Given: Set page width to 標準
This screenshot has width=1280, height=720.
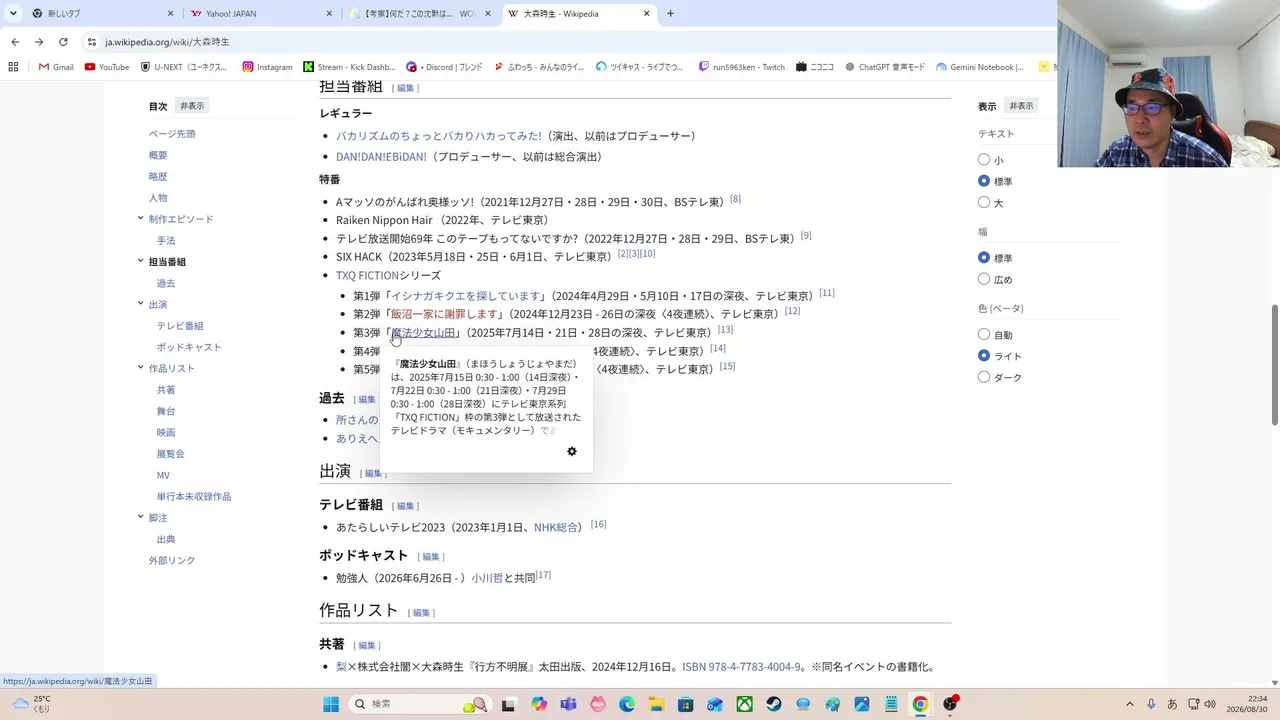Looking at the screenshot, I should [x=984, y=258].
